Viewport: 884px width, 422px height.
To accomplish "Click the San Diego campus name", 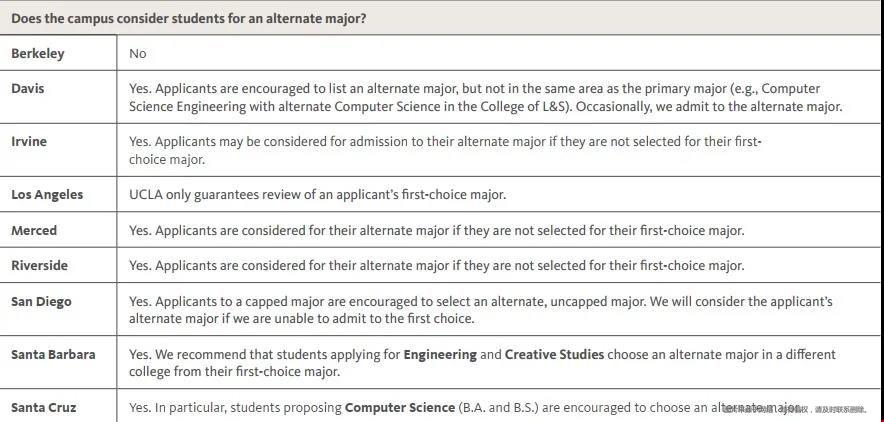I will (41, 301).
